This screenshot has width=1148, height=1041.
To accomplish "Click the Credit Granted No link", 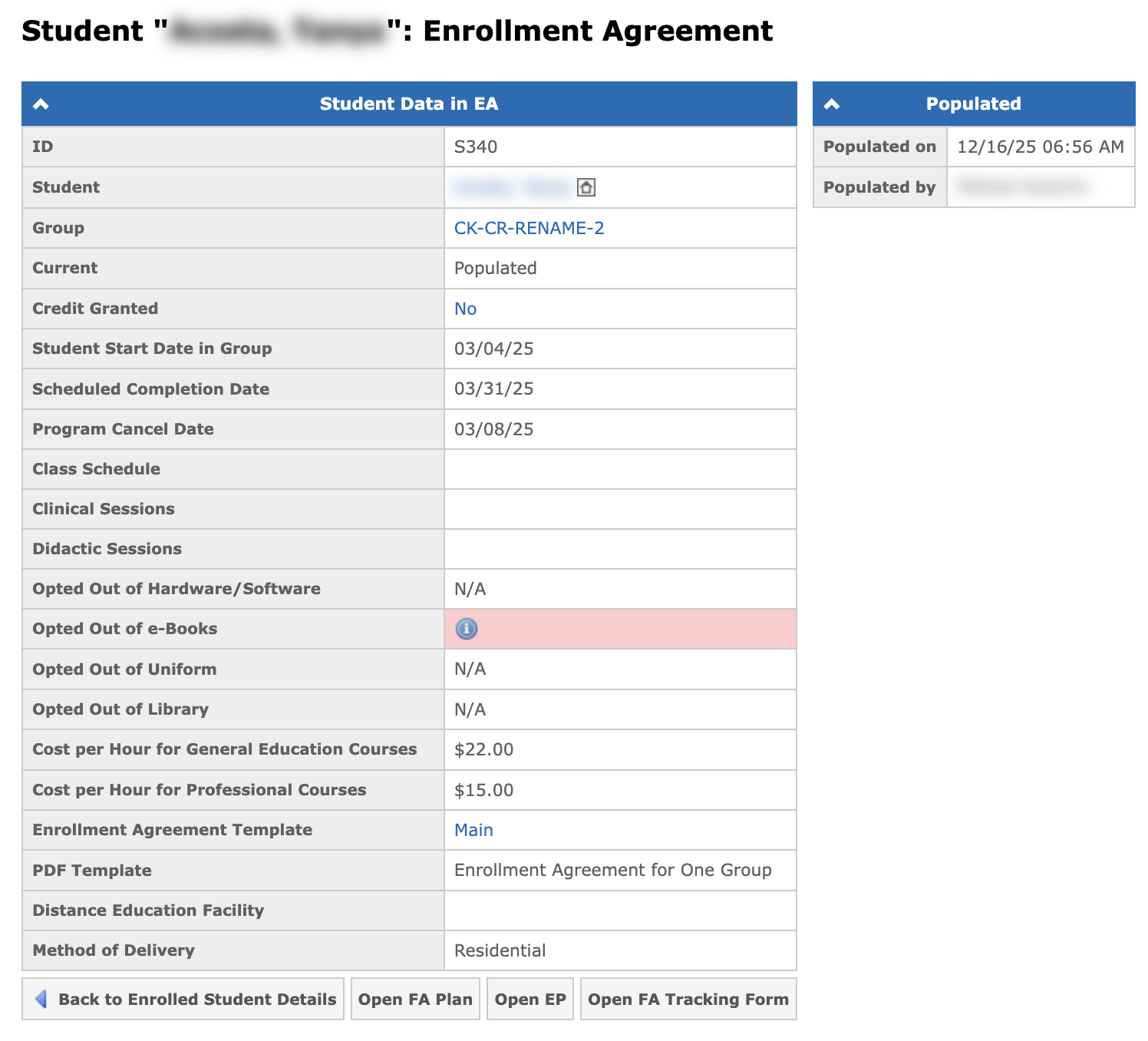I will click(465, 309).
